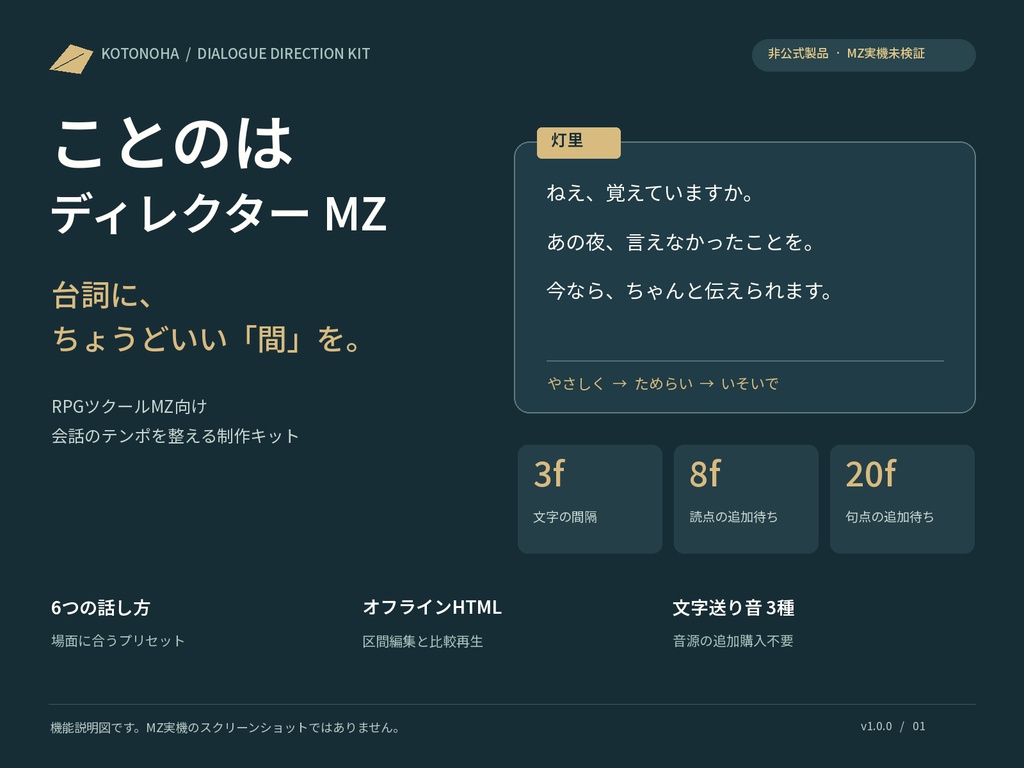Click the Kotonoha leaf logo icon
This screenshot has height=768, width=1024.
click(x=71, y=59)
